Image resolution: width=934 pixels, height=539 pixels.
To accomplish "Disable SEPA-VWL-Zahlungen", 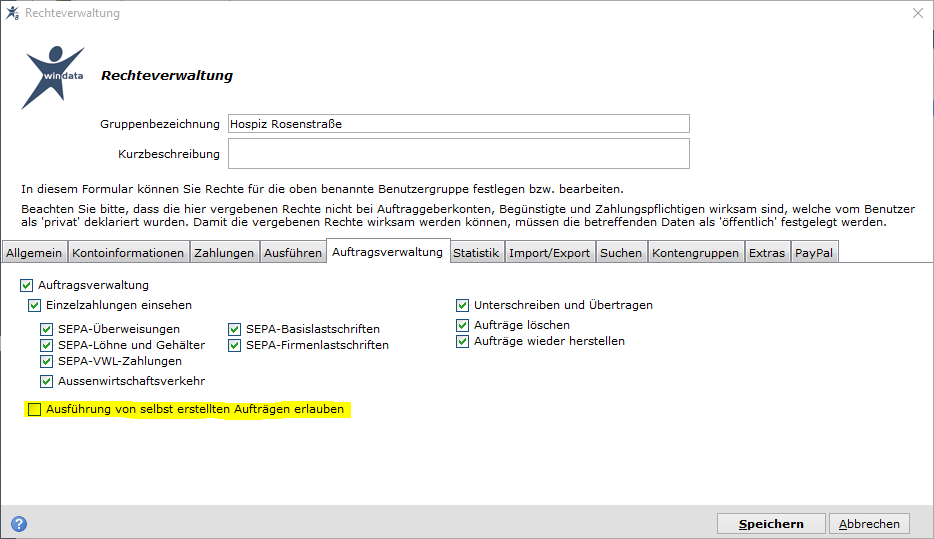I will pos(46,362).
